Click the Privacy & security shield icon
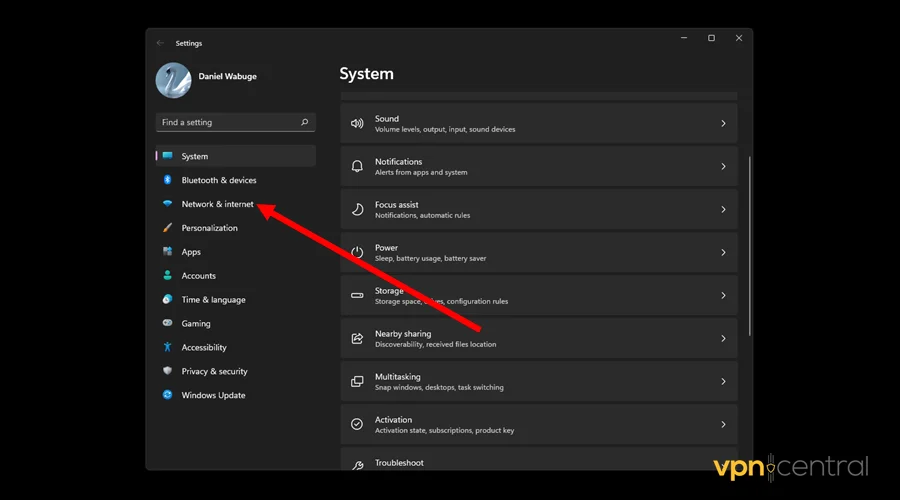This screenshot has width=900, height=500. pos(167,371)
